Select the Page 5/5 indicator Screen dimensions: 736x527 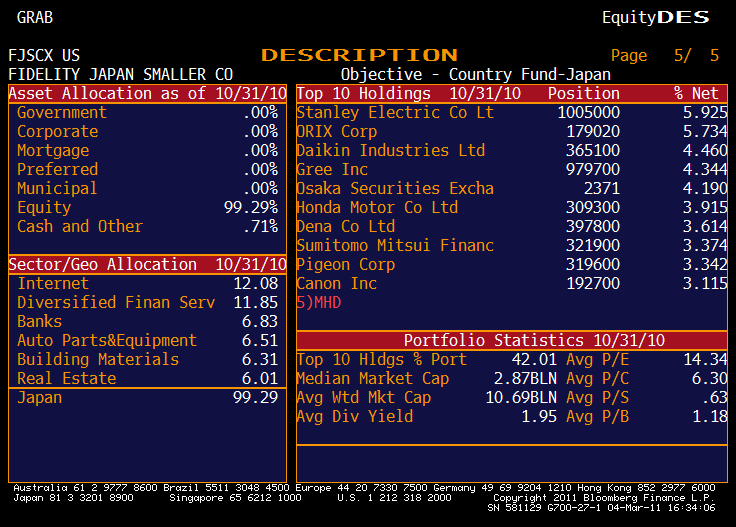click(x=665, y=56)
